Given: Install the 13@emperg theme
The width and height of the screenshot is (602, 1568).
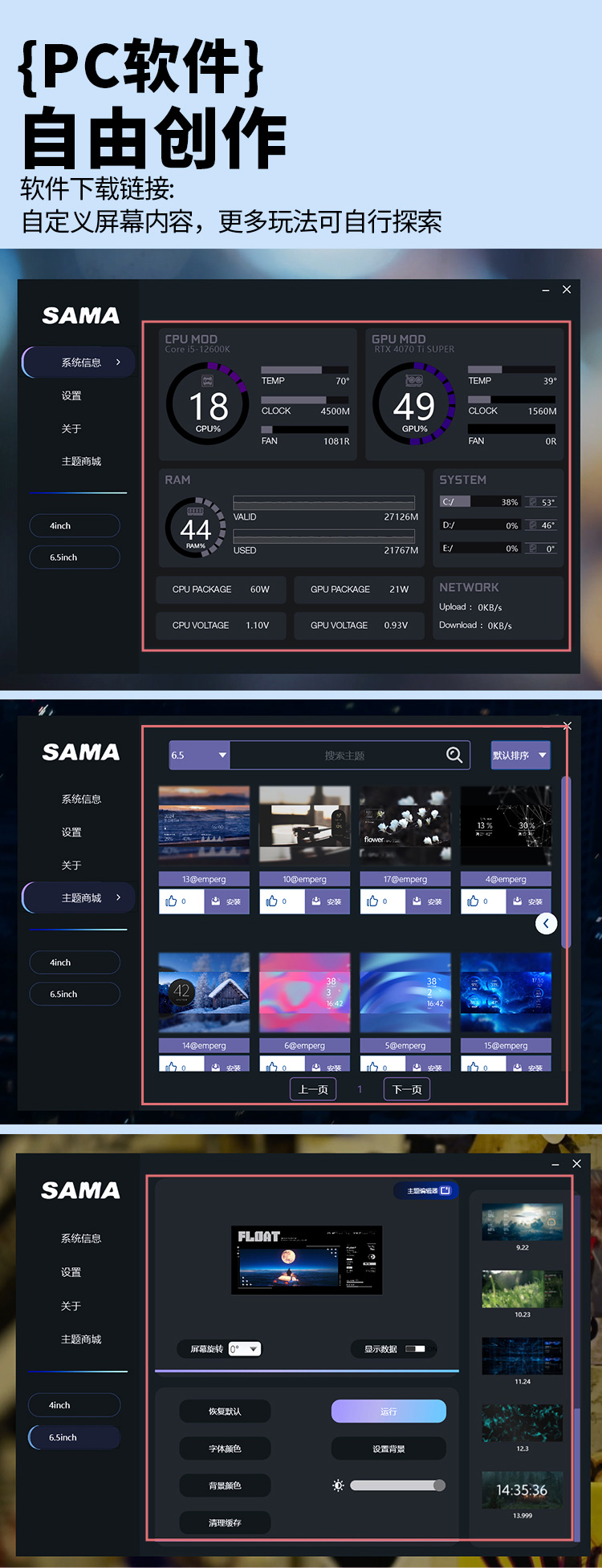Looking at the screenshot, I should pyautogui.click(x=226, y=901).
